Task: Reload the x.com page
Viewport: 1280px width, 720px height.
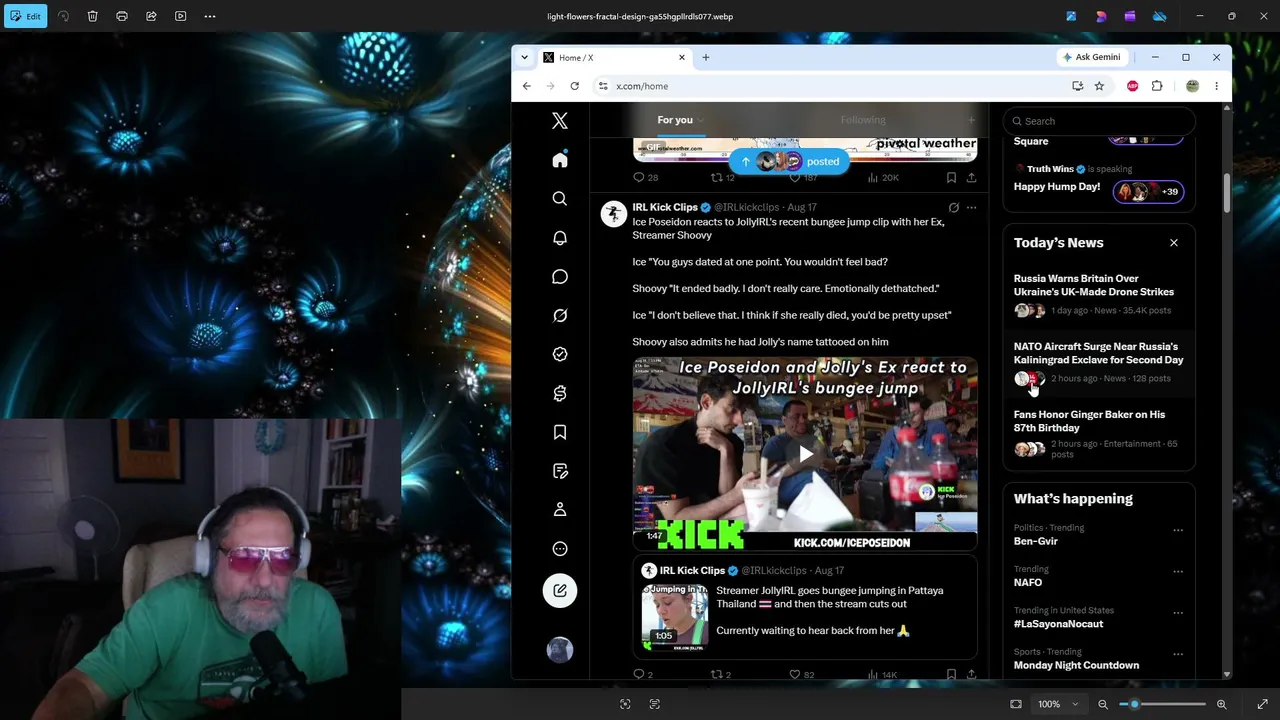Action: [x=574, y=86]
